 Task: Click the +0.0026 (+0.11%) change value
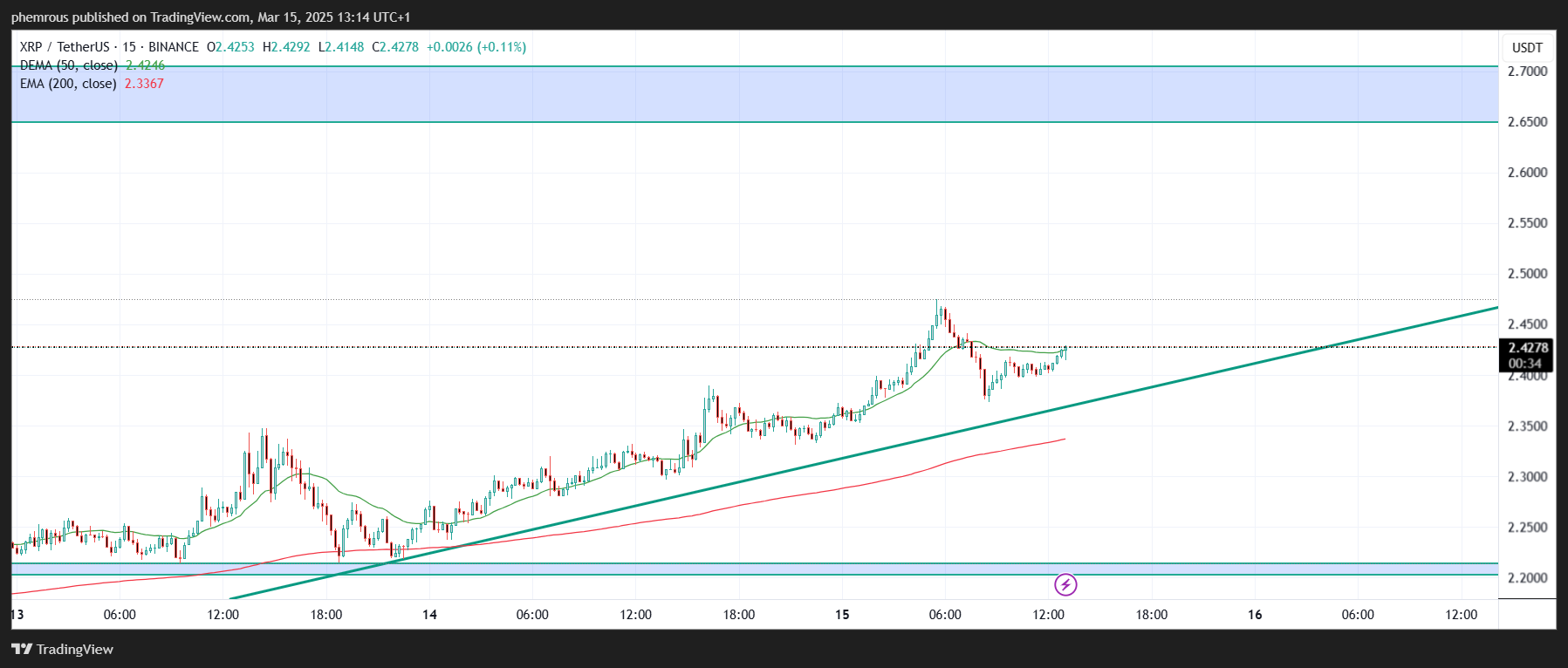pos(476,47)
